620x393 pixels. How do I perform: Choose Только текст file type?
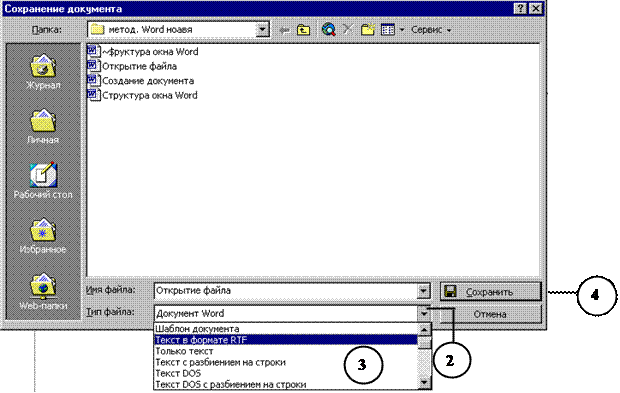click(285, 351)
